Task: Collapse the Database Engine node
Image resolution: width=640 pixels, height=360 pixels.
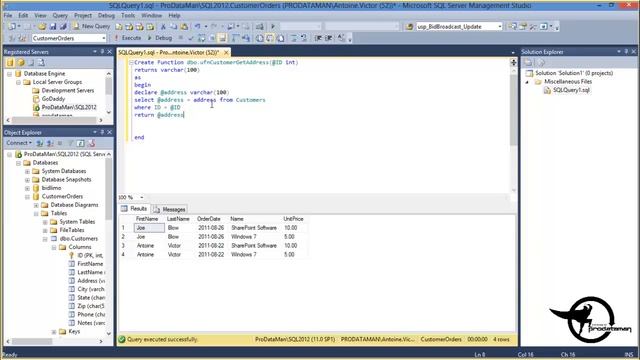Action: tap(9, 74)
